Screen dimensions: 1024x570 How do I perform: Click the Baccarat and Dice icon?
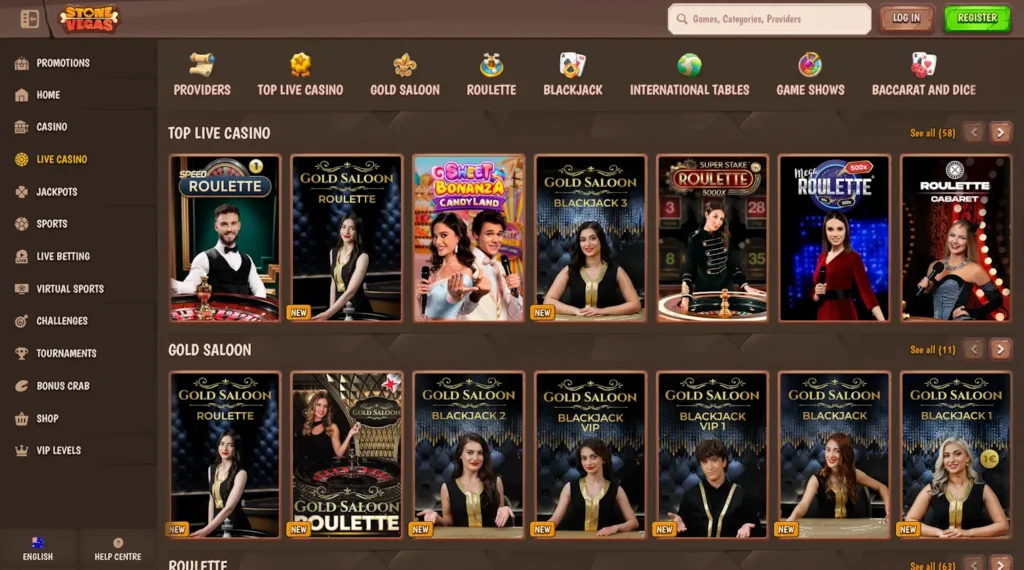(923, 65)
